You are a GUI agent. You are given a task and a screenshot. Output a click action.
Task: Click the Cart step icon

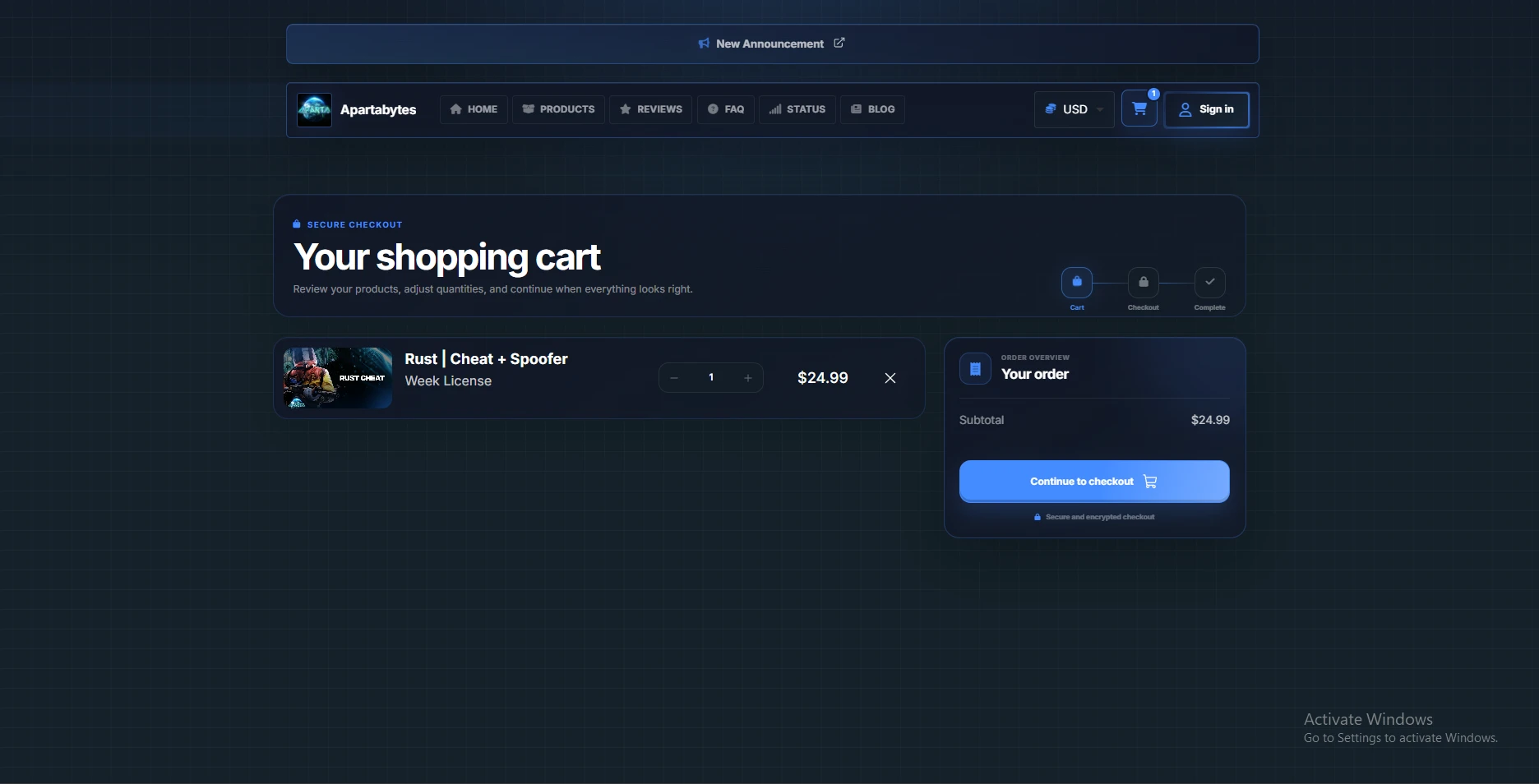(x=1077, y=282)
